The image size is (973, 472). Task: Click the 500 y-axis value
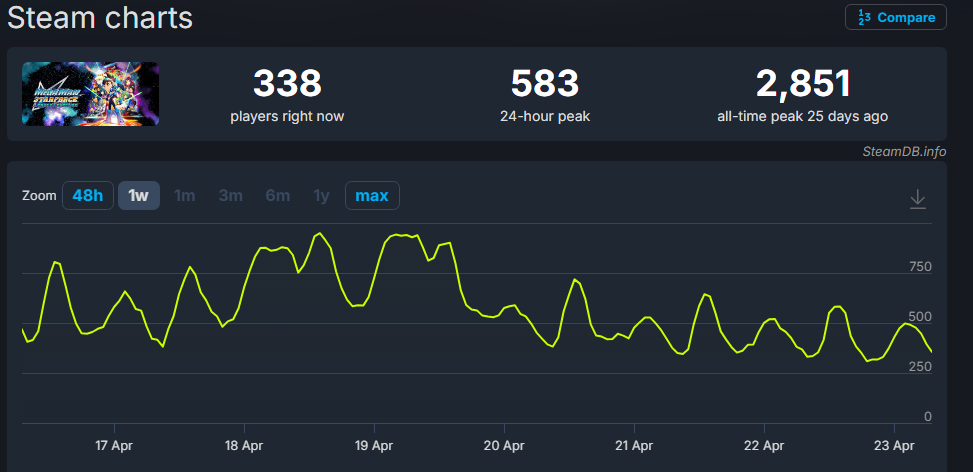(x=920, y=317)
